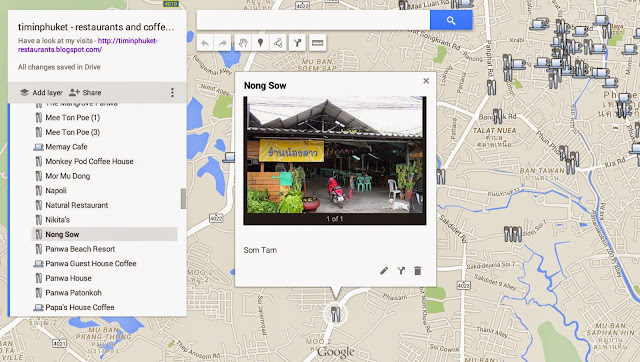Click the Redo arrow in toolbar
This screenshot has width=640, height=362.
click(222, 43)
